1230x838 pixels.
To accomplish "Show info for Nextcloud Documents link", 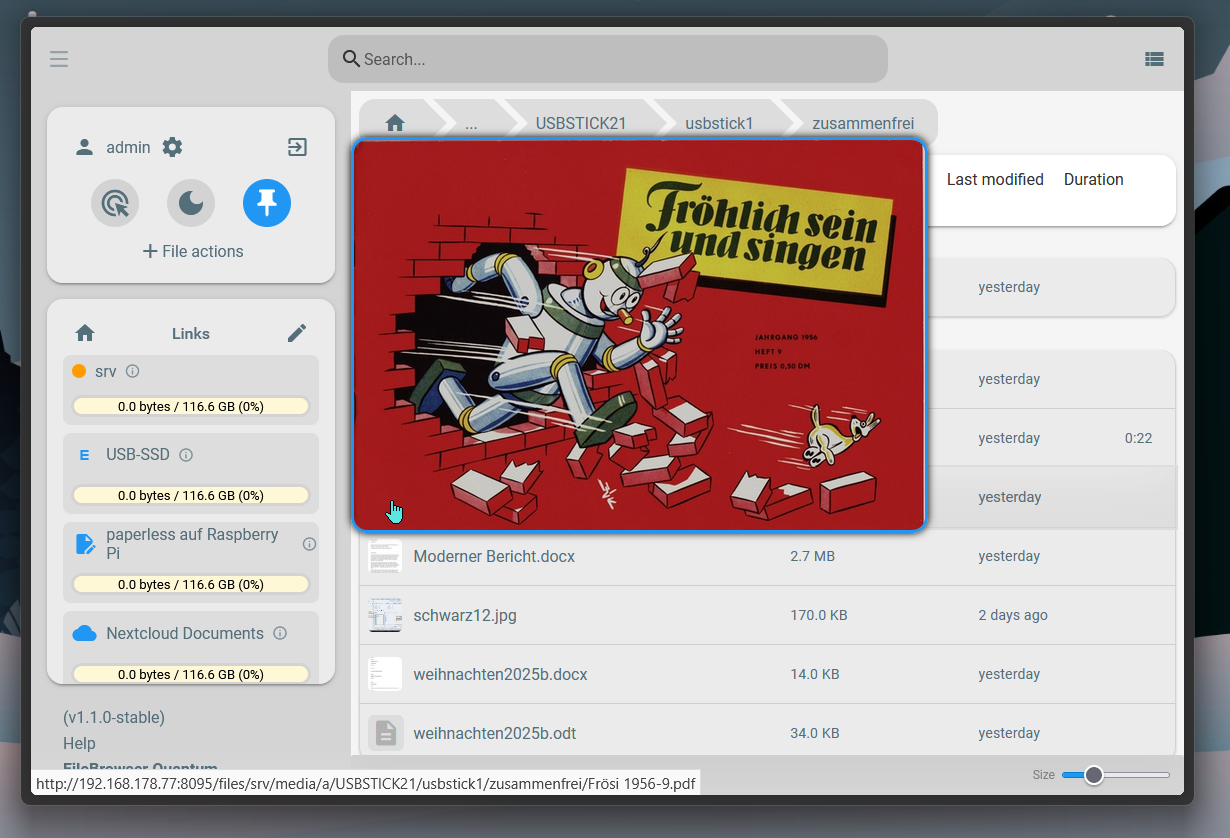I will point(280,633).
